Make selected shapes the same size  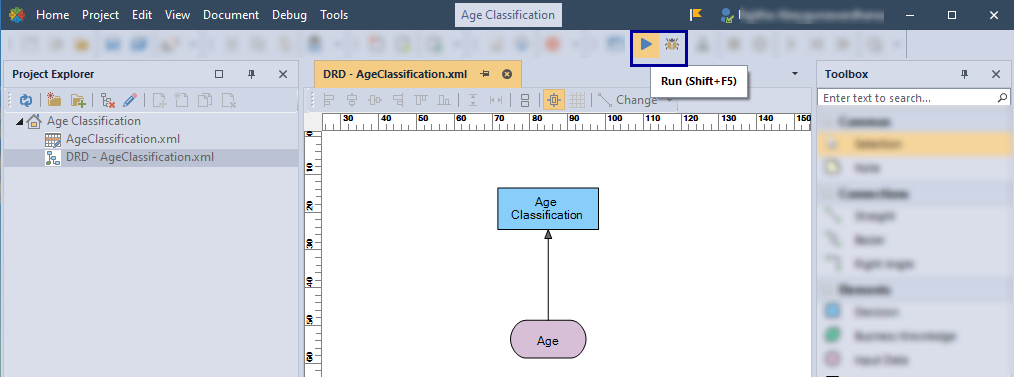525,100
